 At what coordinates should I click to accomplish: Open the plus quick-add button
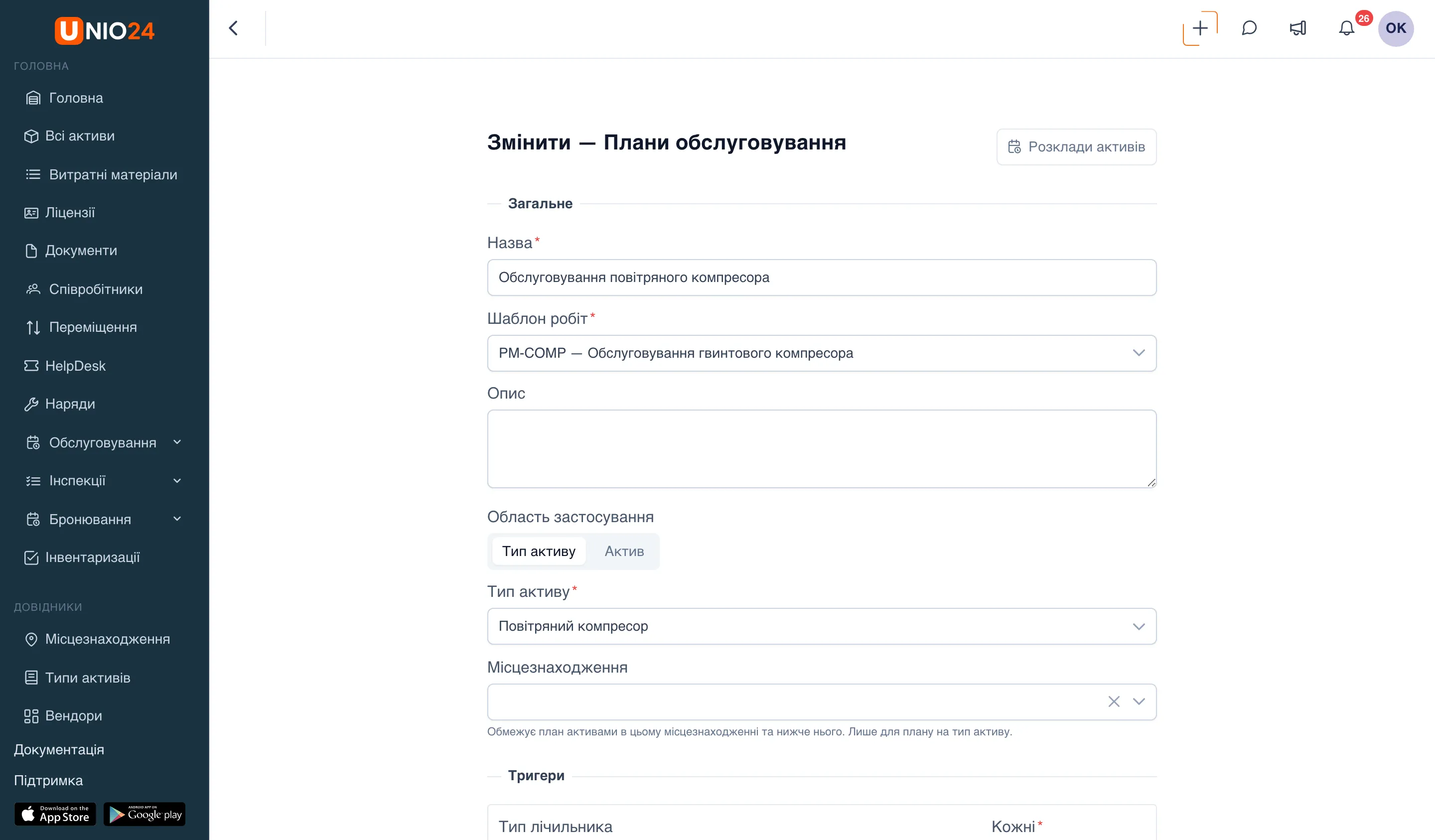pos(1200,28)
